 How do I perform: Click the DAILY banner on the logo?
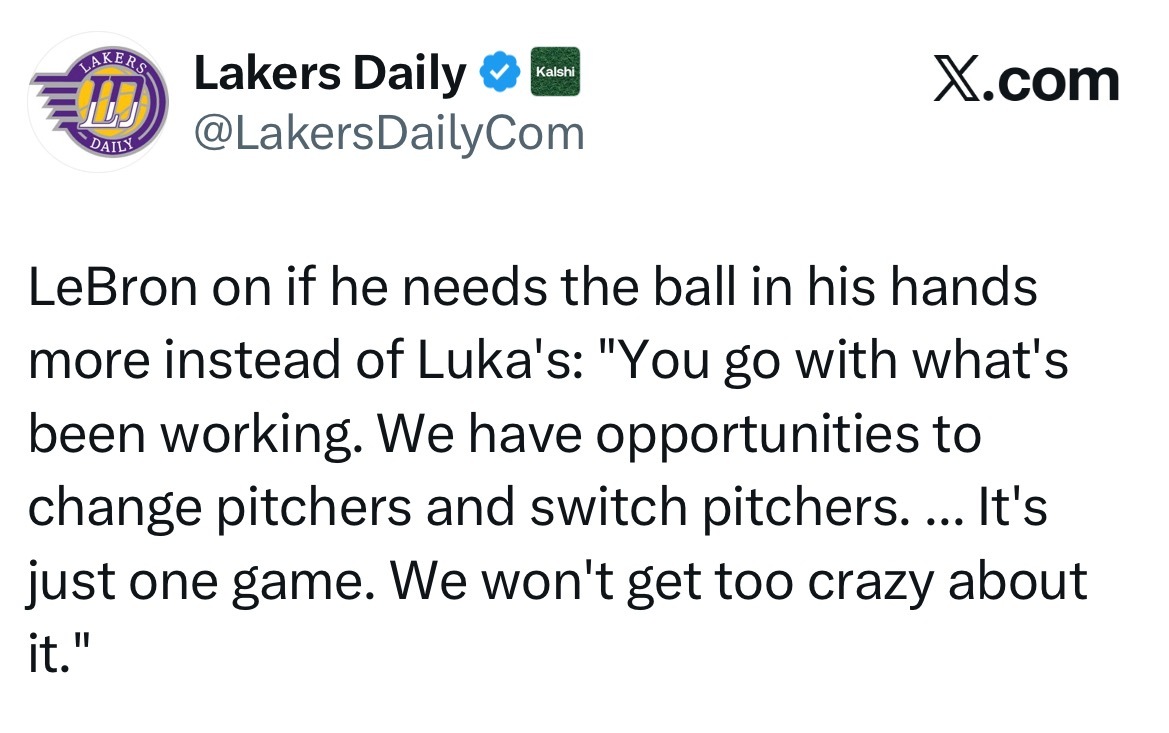[112, 144]
